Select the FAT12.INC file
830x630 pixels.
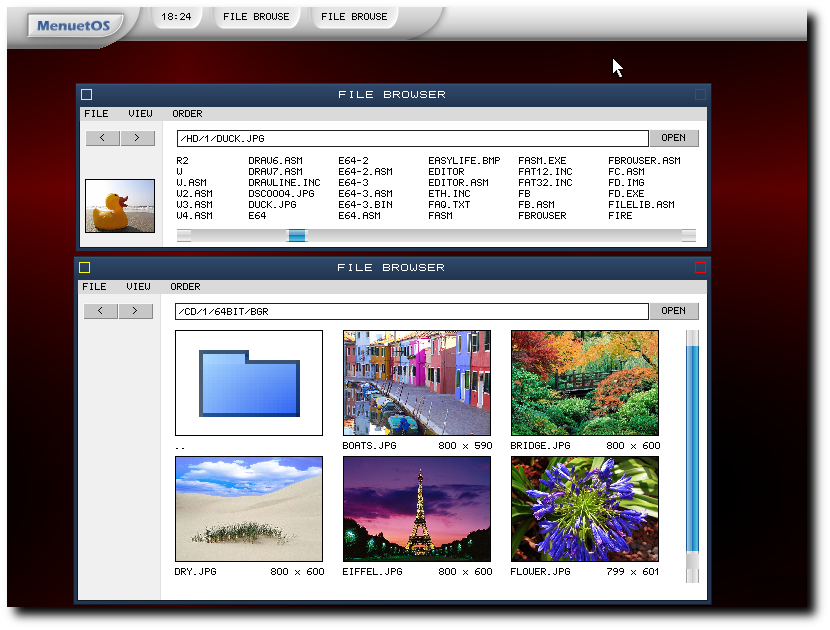(545, 172)
